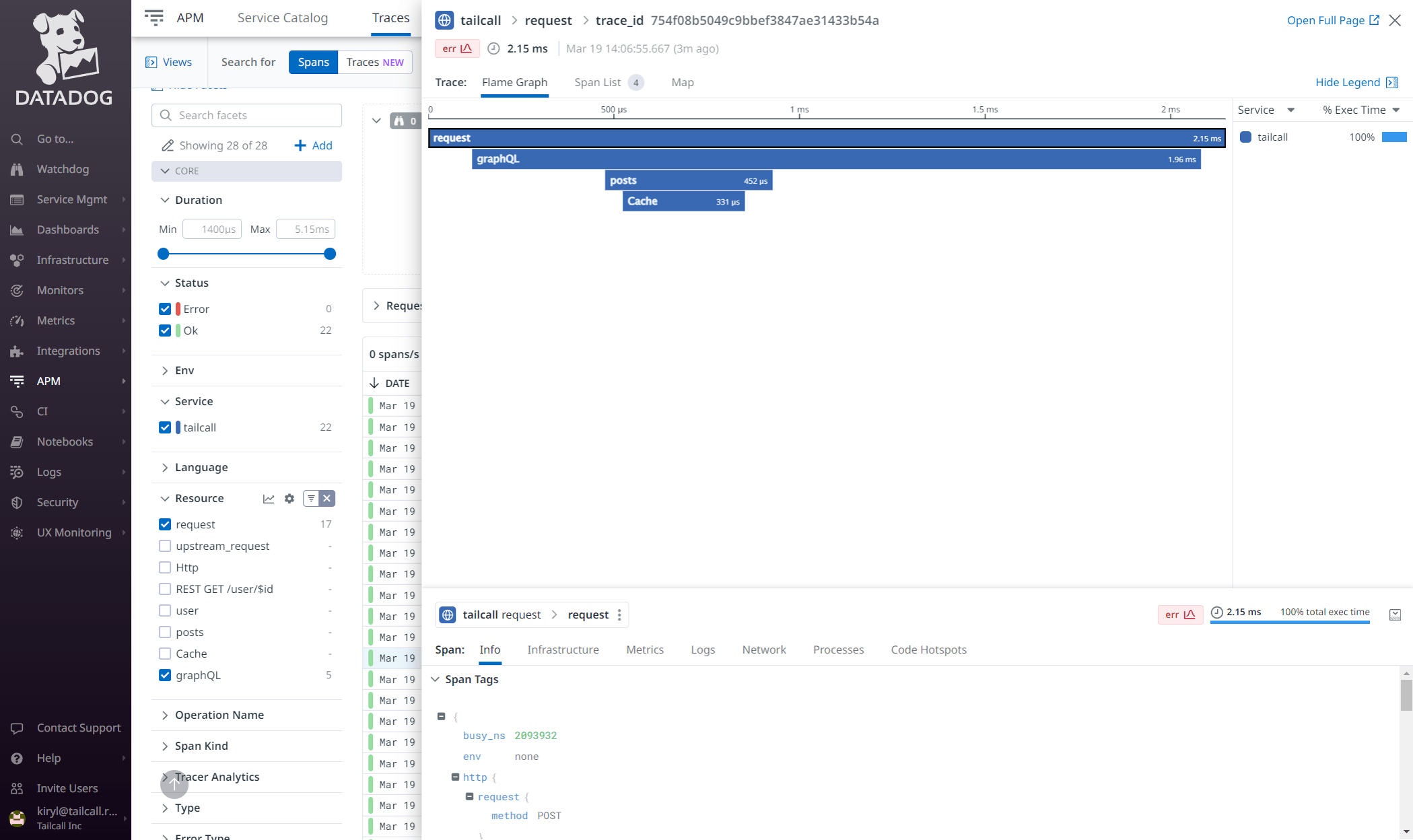Uncheck the tailcall service filter
The height and width of the screenshot is (840, 1413).
pos(165,427)
